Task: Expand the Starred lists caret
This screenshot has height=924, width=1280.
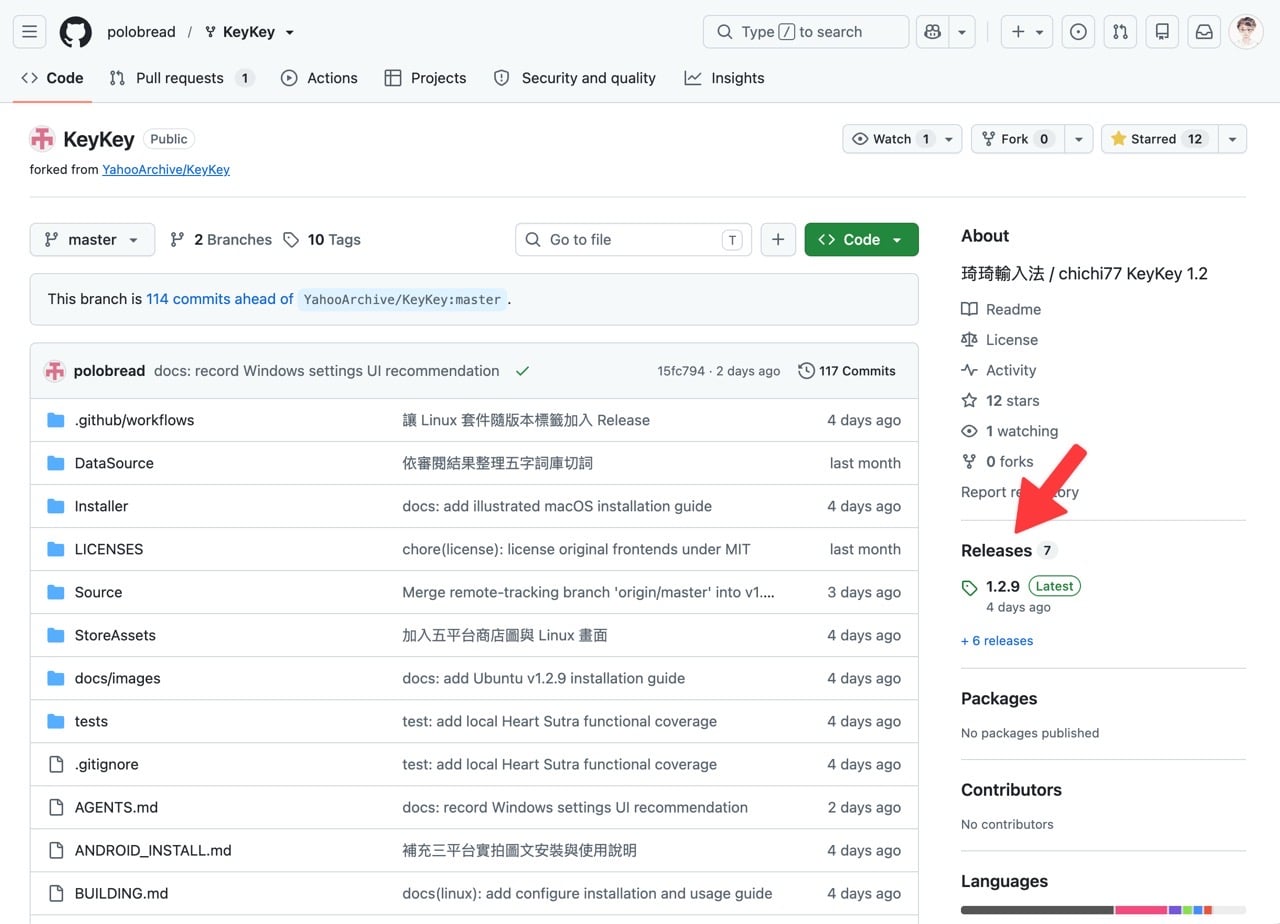Action: (1232, 139)
